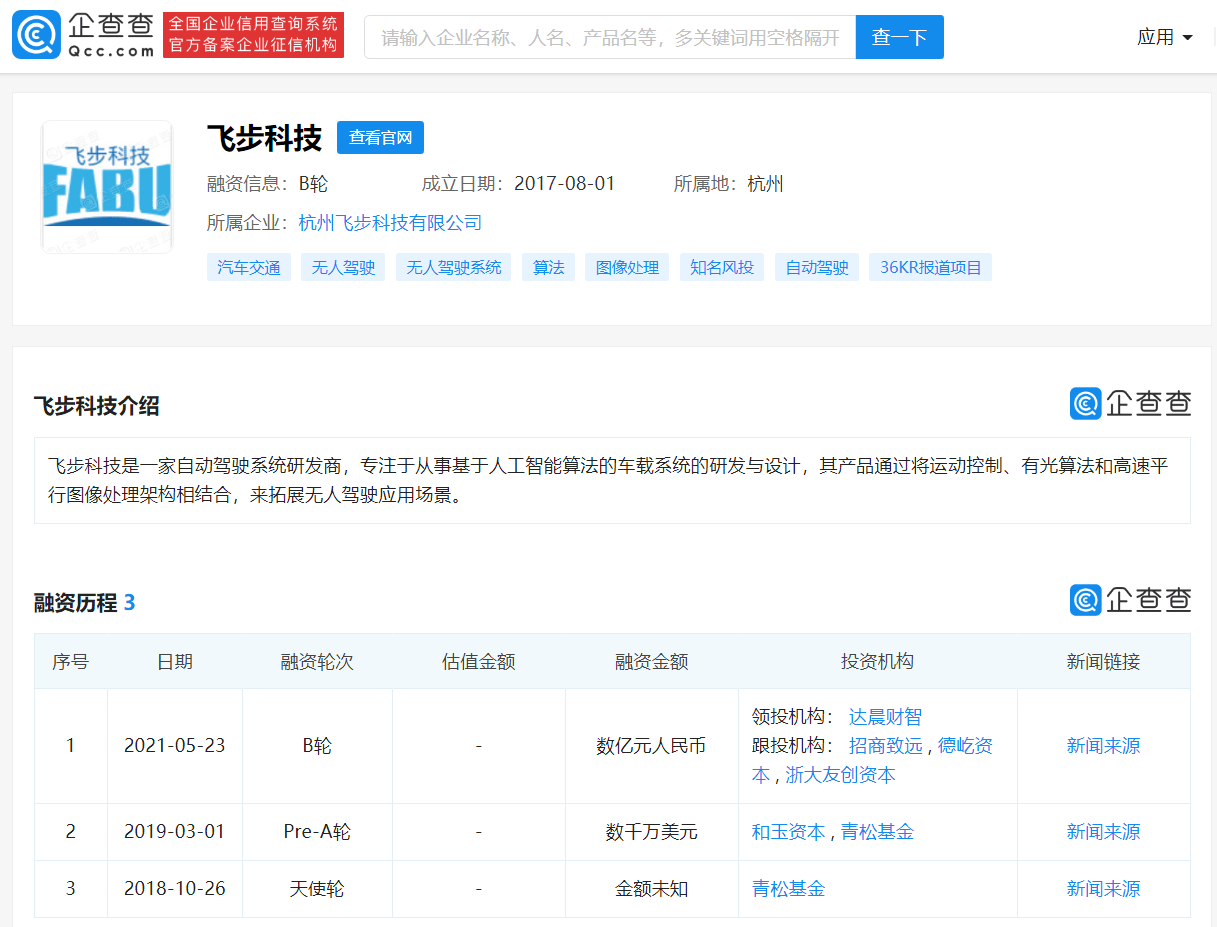Click the 查看官网 button
The height and width of the screenshot is (927, 1217).
click(x=380, y=138)
